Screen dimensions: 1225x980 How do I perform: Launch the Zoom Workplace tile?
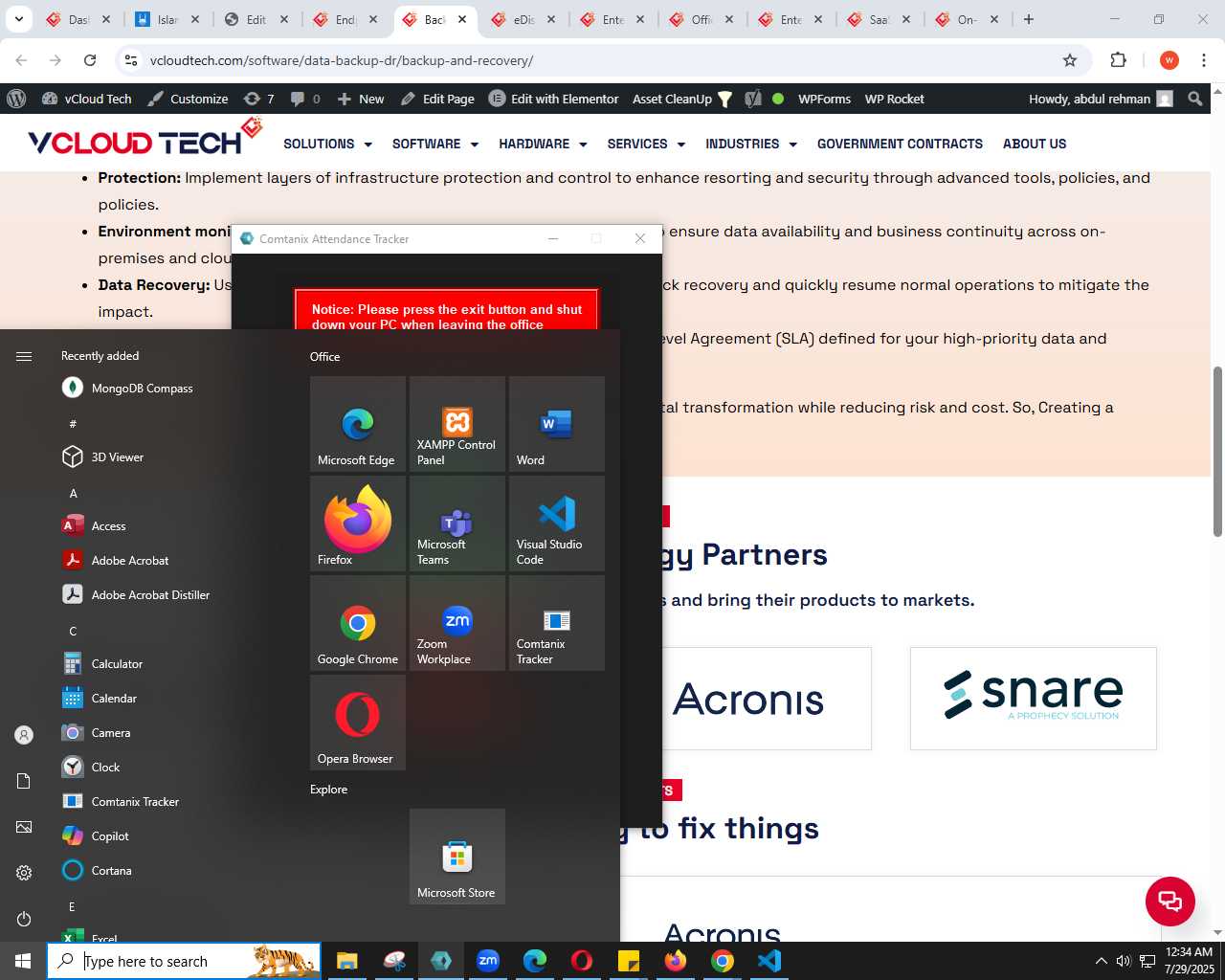[457, 623]
